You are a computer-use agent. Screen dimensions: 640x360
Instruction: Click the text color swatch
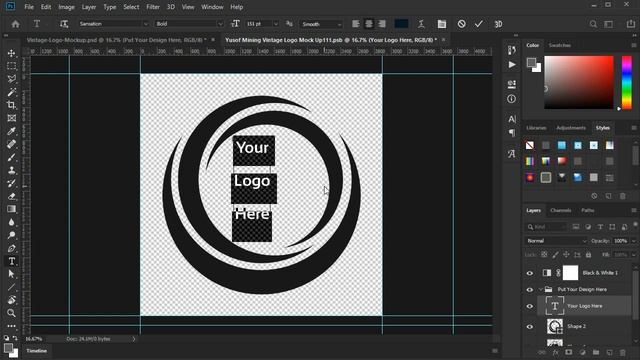[x=402, y=24]
